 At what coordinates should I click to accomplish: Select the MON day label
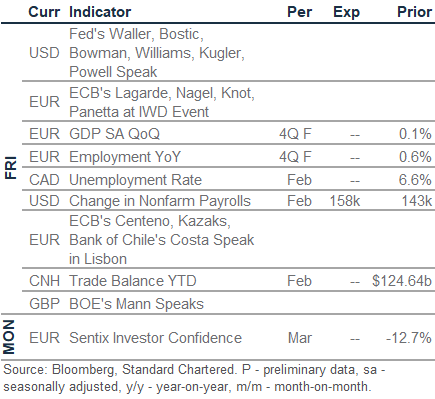coord(9,337)
